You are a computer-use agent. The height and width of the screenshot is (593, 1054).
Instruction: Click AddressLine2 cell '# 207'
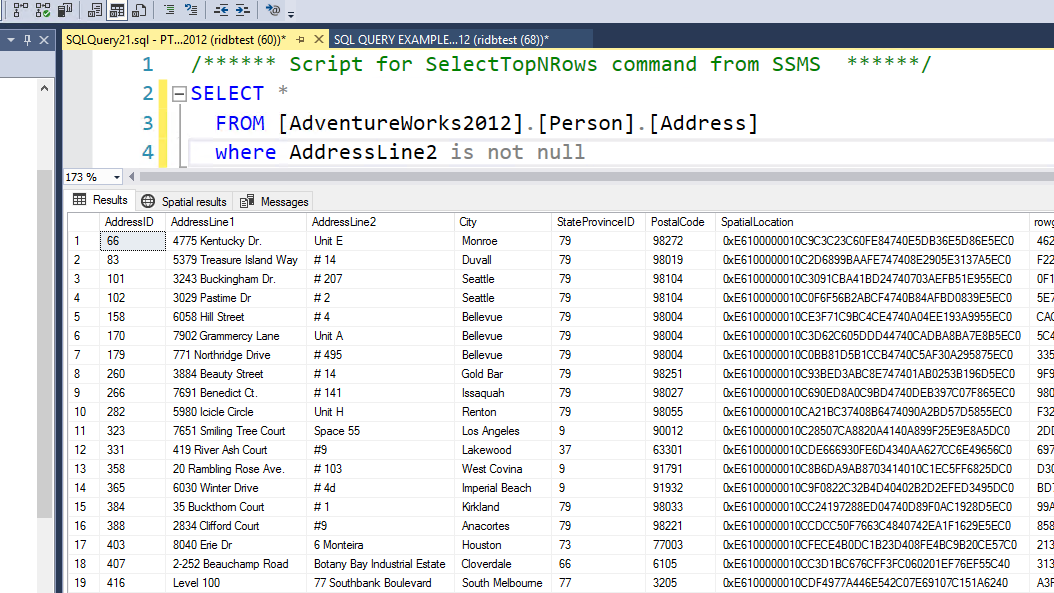click(380, 279)
